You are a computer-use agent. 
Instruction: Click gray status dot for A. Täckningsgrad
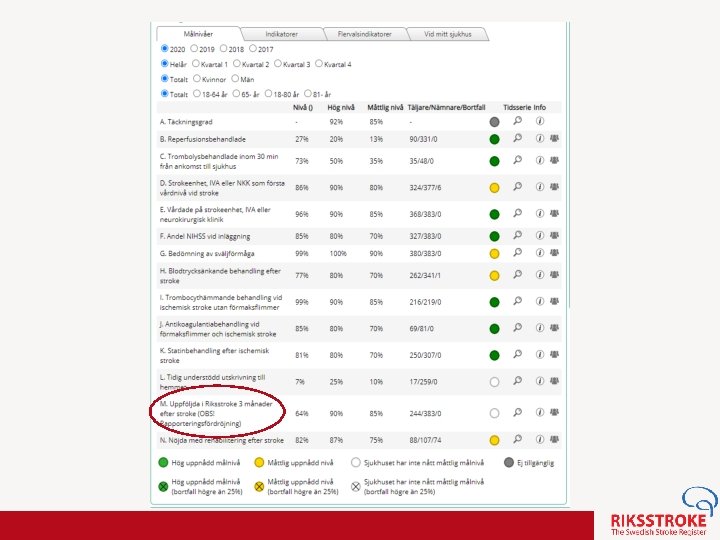click(x=495, y=122)
